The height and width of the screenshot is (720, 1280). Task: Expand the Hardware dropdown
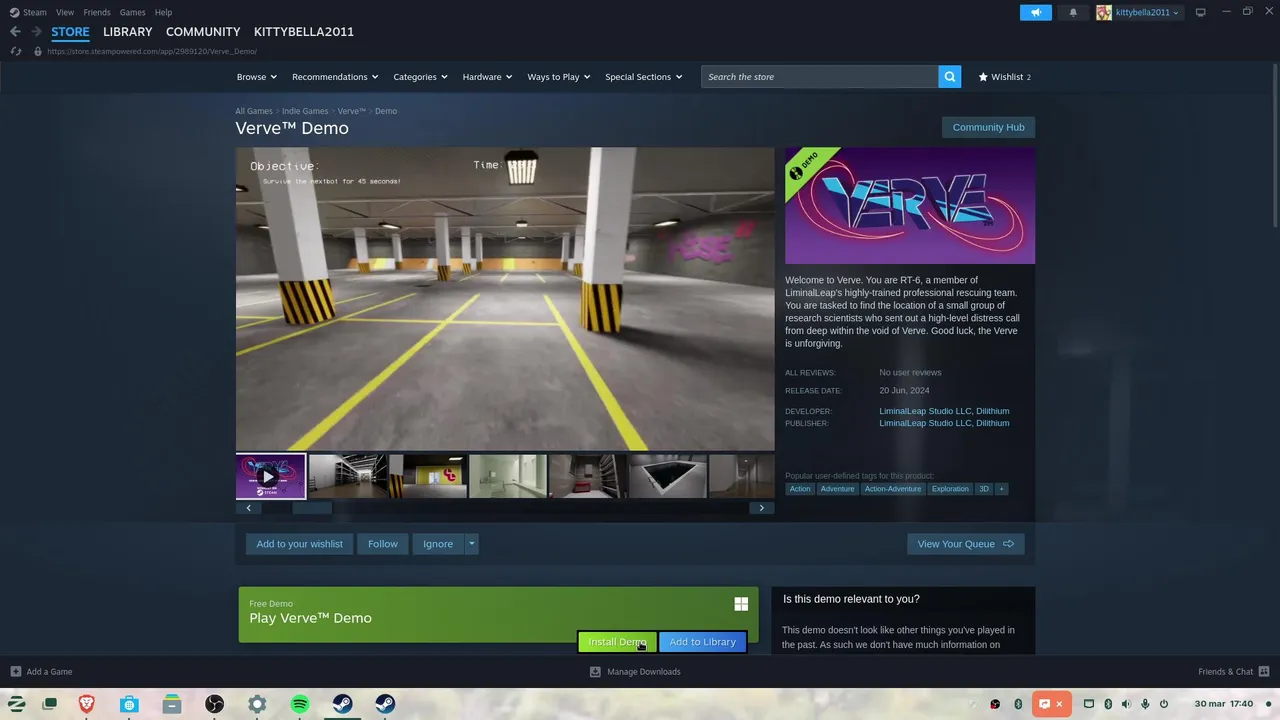[487, 77]
